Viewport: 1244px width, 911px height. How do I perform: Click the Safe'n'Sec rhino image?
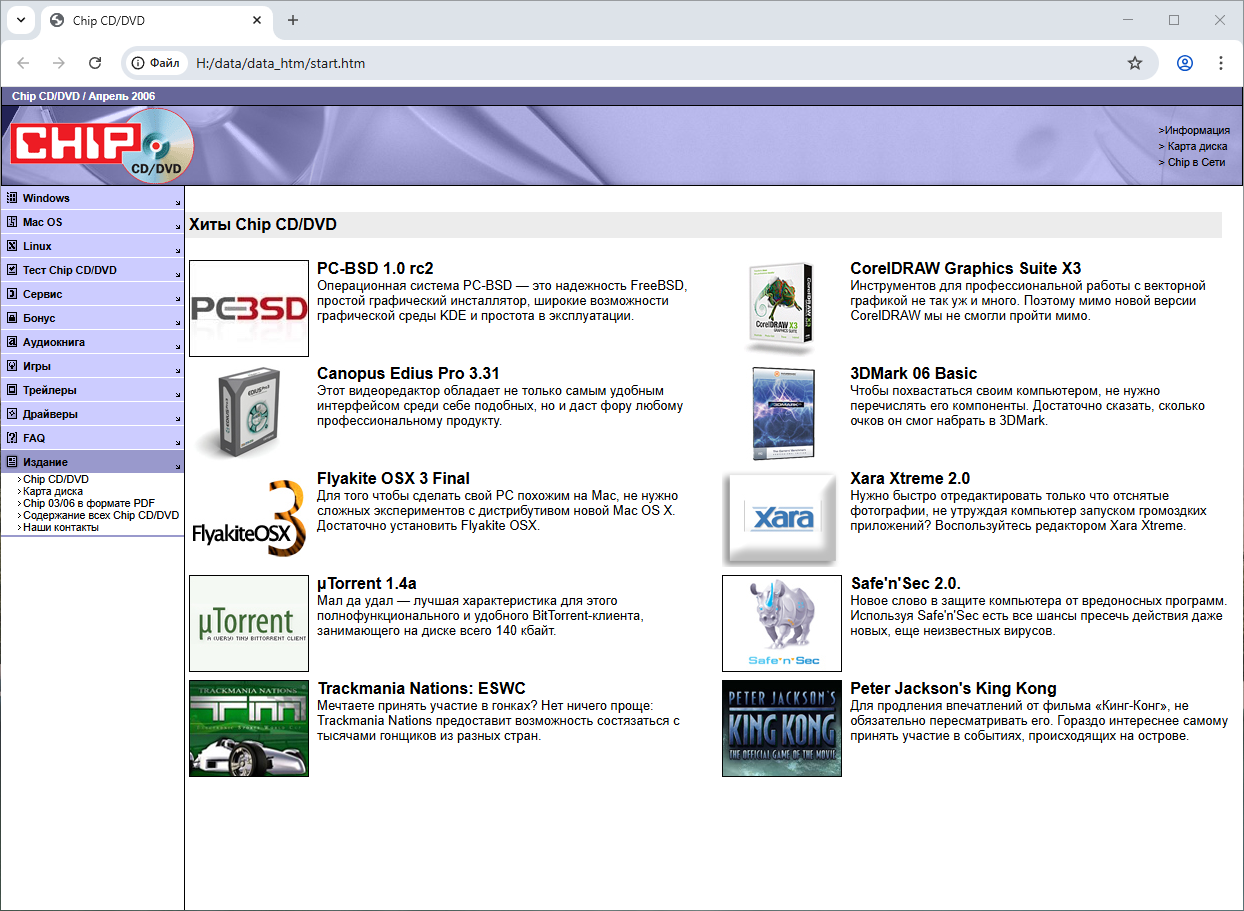782,623
